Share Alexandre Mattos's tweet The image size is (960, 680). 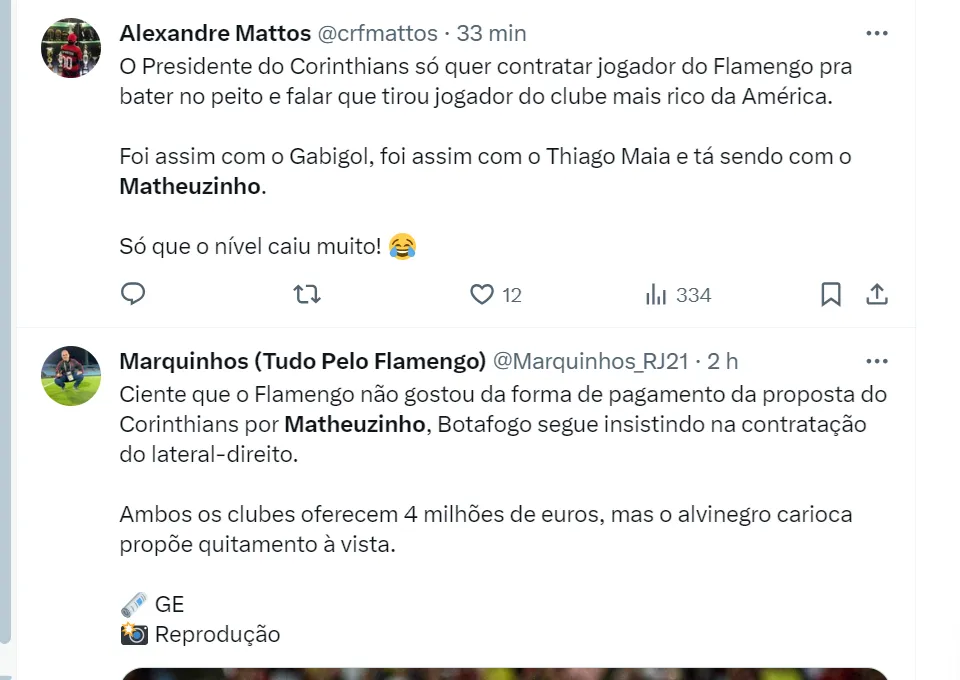(x=877, y=294)
